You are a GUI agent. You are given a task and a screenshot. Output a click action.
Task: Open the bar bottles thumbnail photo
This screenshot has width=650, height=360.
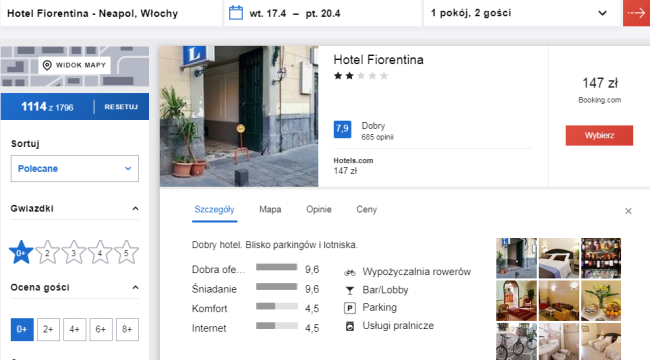click(601, 258)
